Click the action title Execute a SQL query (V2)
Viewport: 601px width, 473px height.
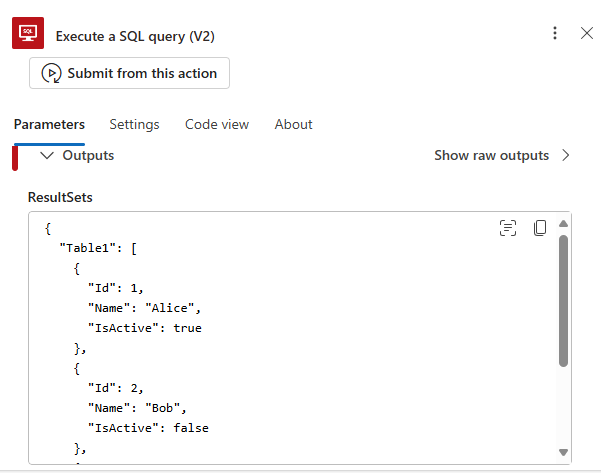[136, 36]
